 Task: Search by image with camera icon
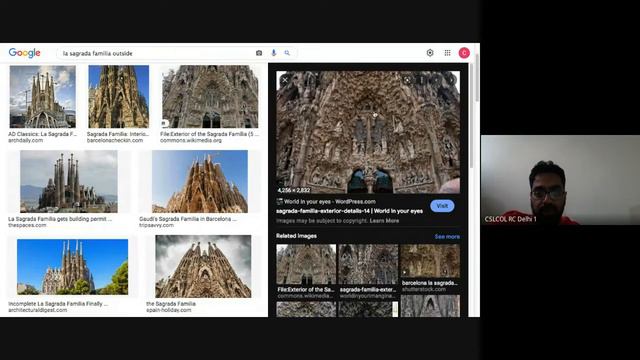[259, 53]
